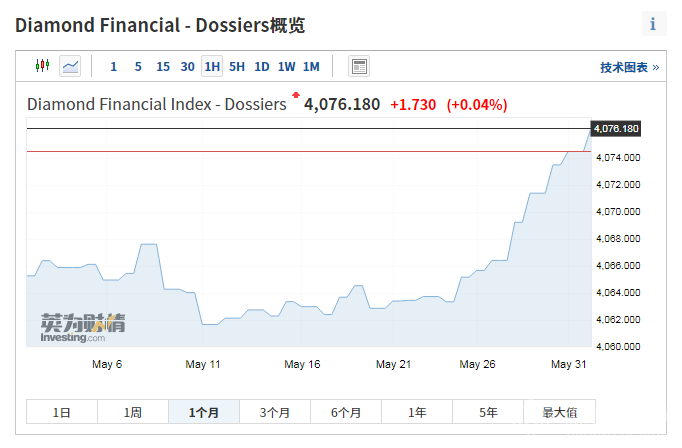Open the 技术图表 technical chart link
Image resolution: width=682 pixels, height=448 pixels.
(x=629, y=67)
